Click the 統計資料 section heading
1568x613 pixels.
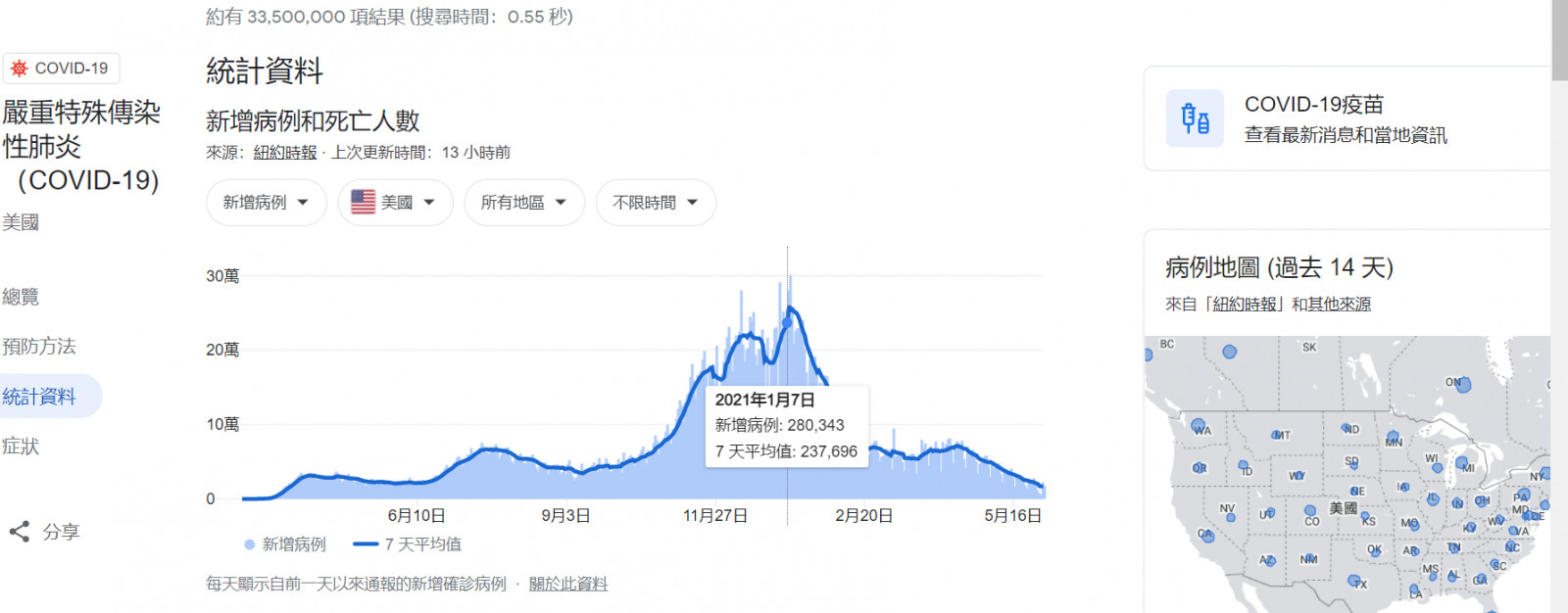[265, 71]
